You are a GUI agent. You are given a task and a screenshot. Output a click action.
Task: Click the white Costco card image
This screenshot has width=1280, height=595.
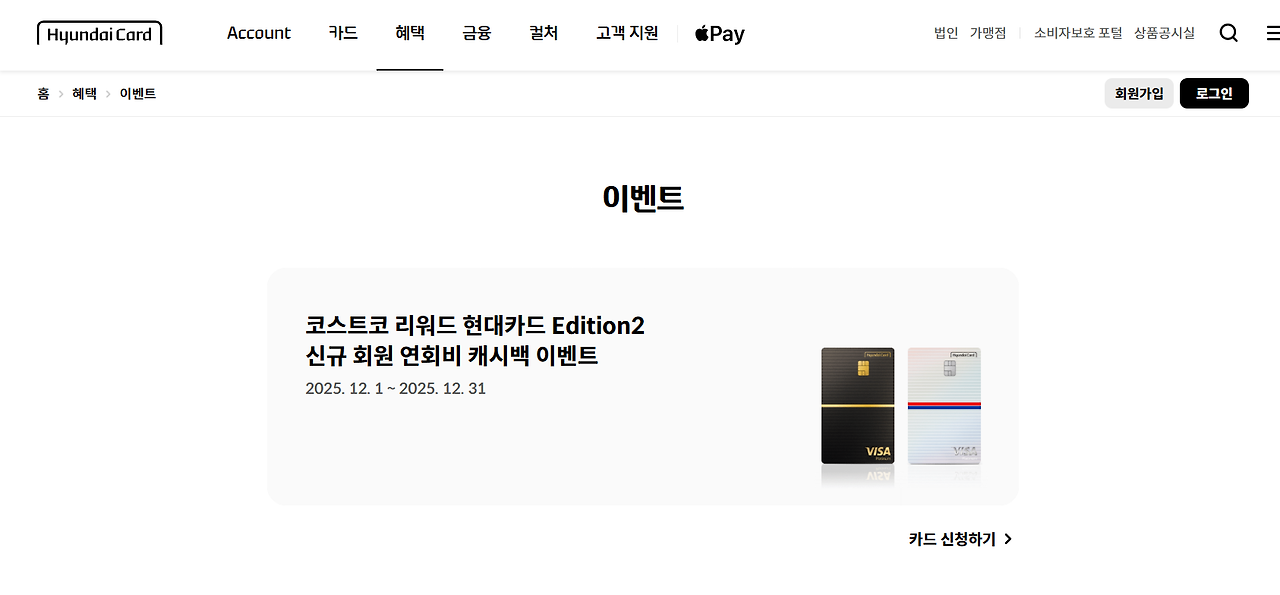[944, 406]
